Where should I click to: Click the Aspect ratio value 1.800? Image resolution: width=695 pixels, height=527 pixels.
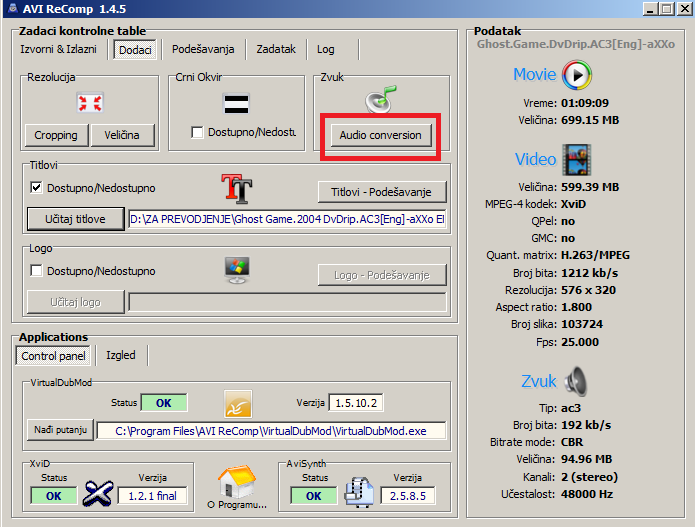(576, 307)
